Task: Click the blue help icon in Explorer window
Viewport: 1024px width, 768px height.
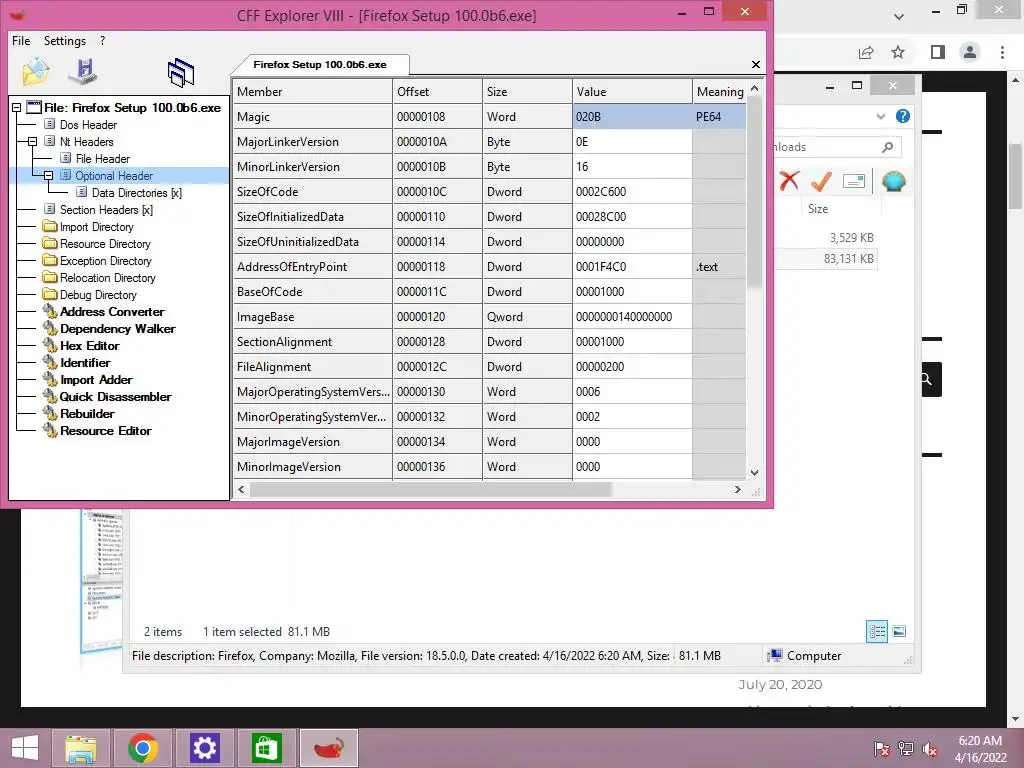Action: point(903,116)
